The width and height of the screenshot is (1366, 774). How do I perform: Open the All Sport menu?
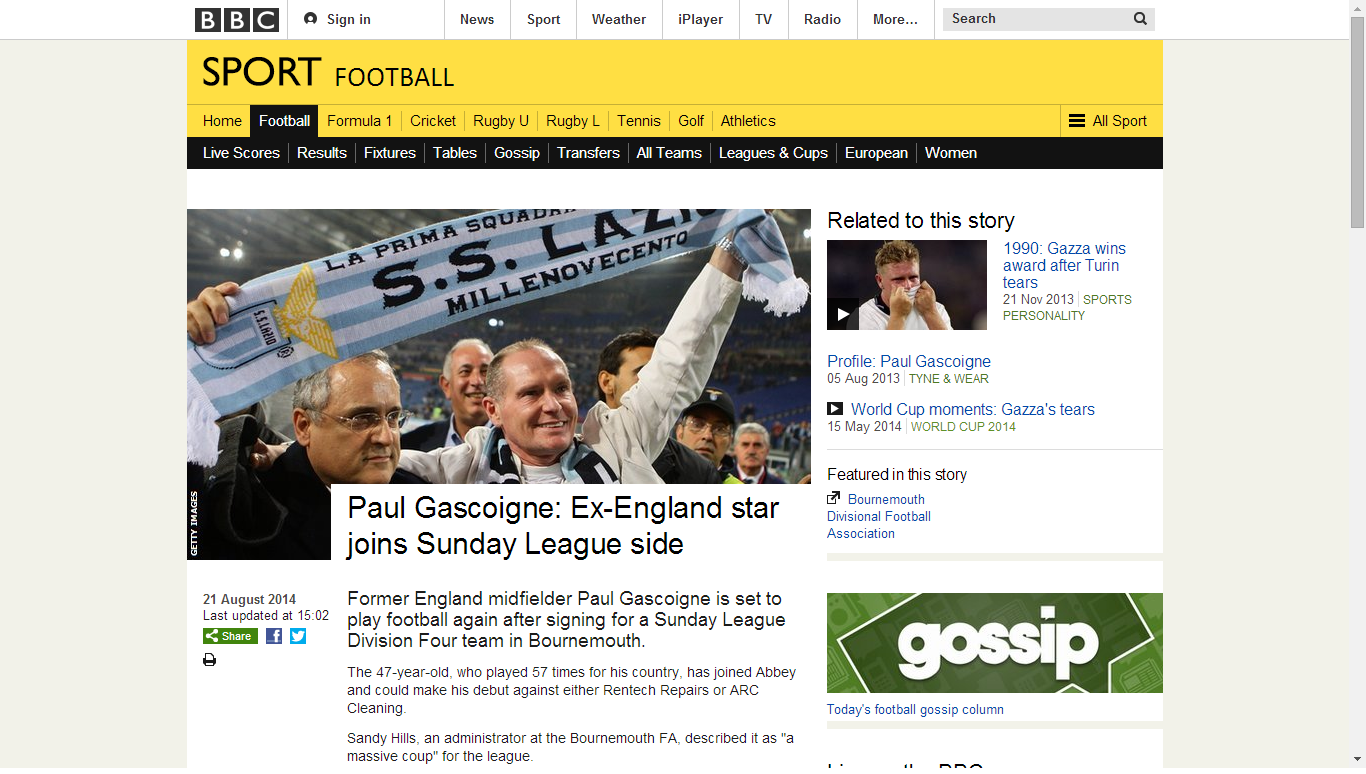tap(1108, 121)
